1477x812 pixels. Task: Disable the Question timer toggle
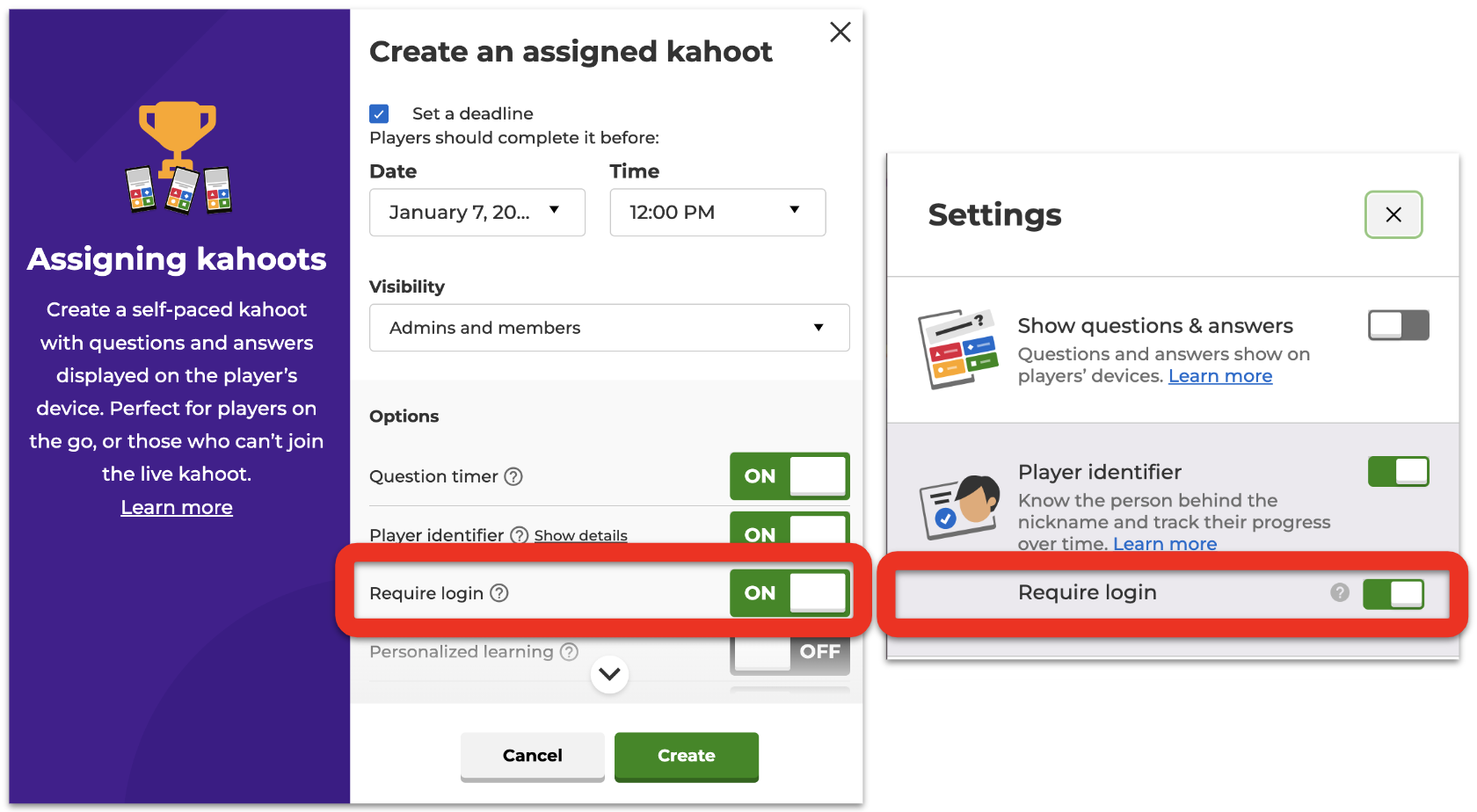pyautogui.click(x=789, y=476)
